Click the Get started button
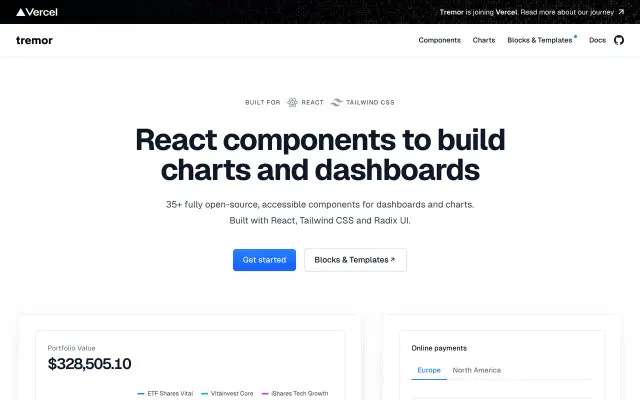Screen dimensions: 640x400 [x=264, y=260]
